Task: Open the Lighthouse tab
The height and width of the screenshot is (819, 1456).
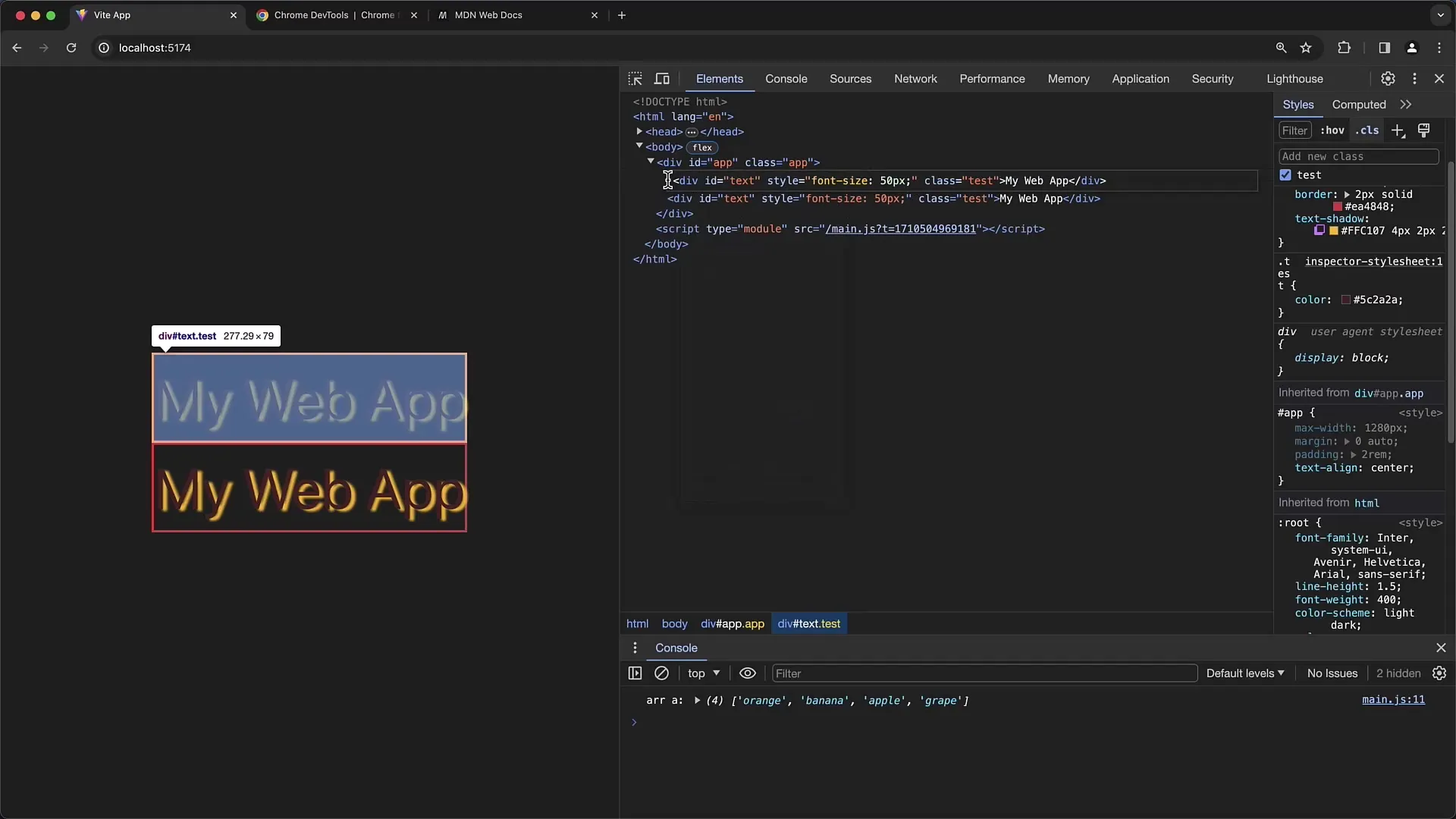Action: coord(1294,79)
